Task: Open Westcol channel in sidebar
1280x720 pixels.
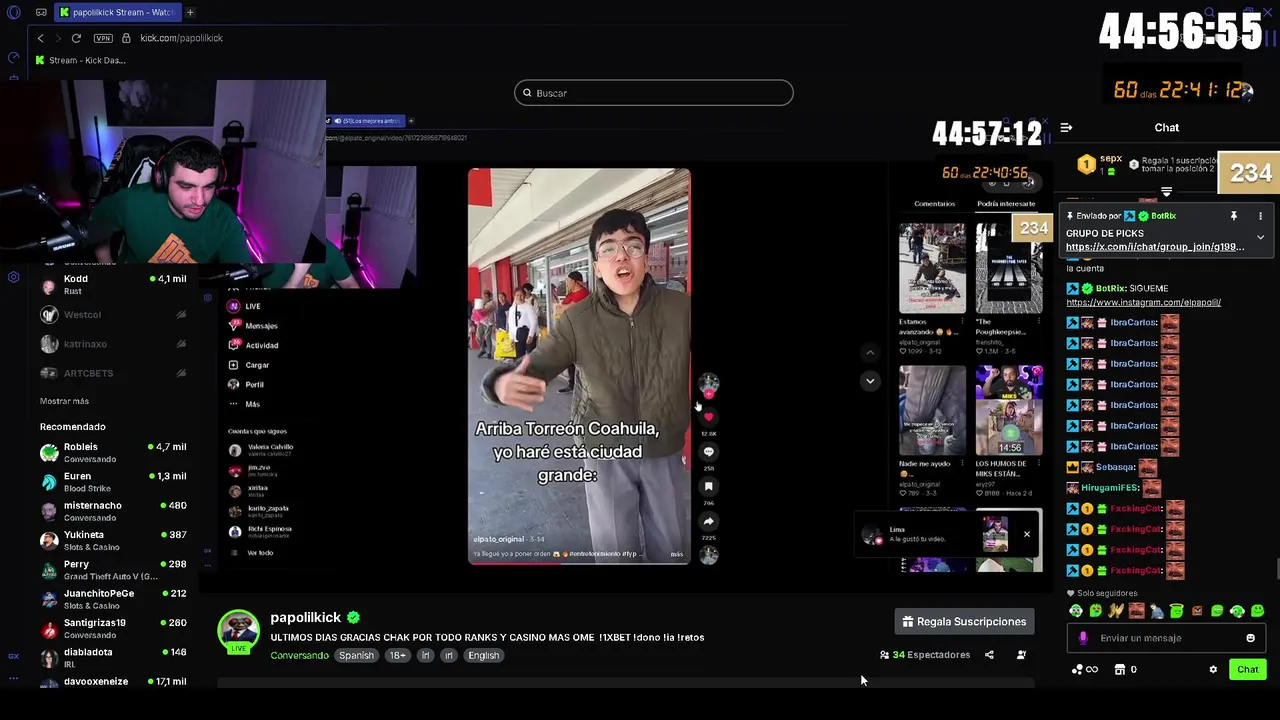Action: 113,314
